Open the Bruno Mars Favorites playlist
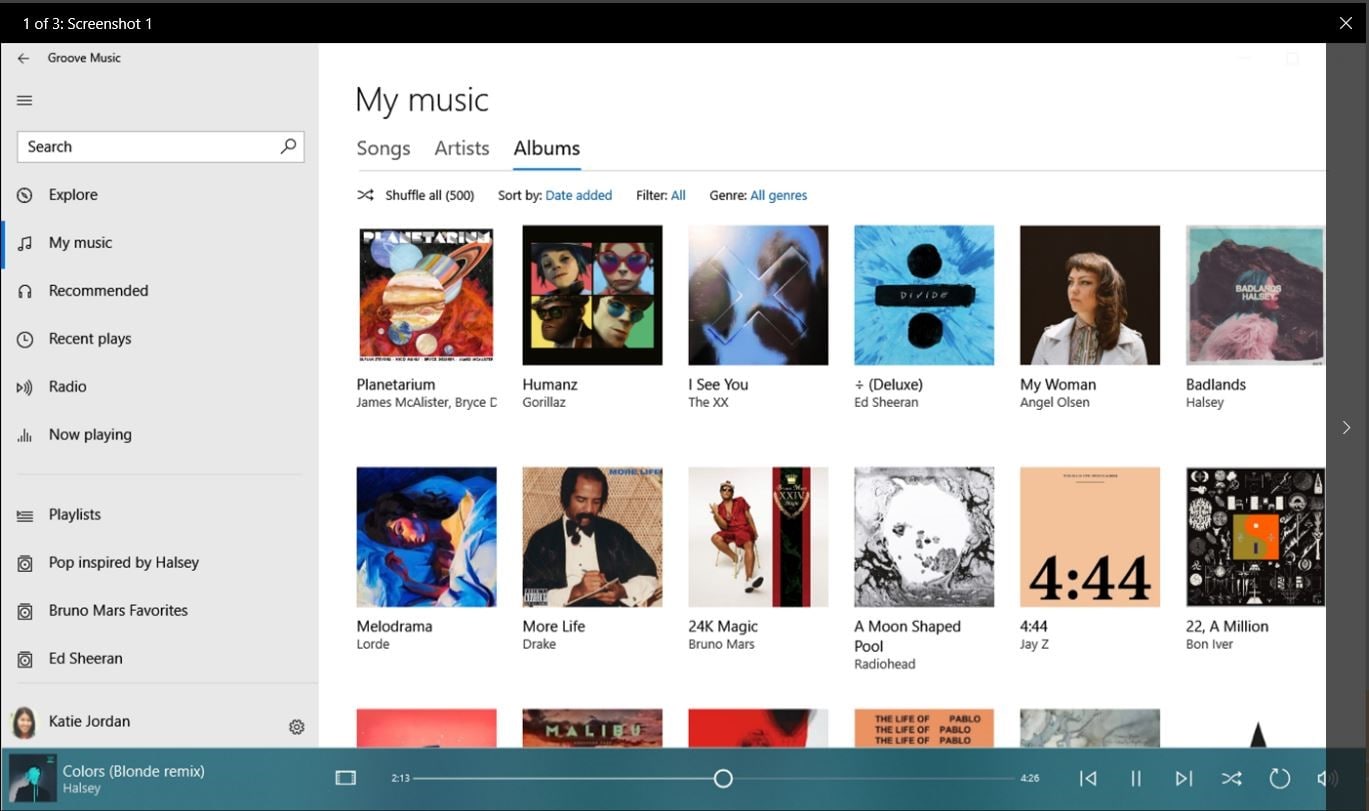 tap(160, 611)
